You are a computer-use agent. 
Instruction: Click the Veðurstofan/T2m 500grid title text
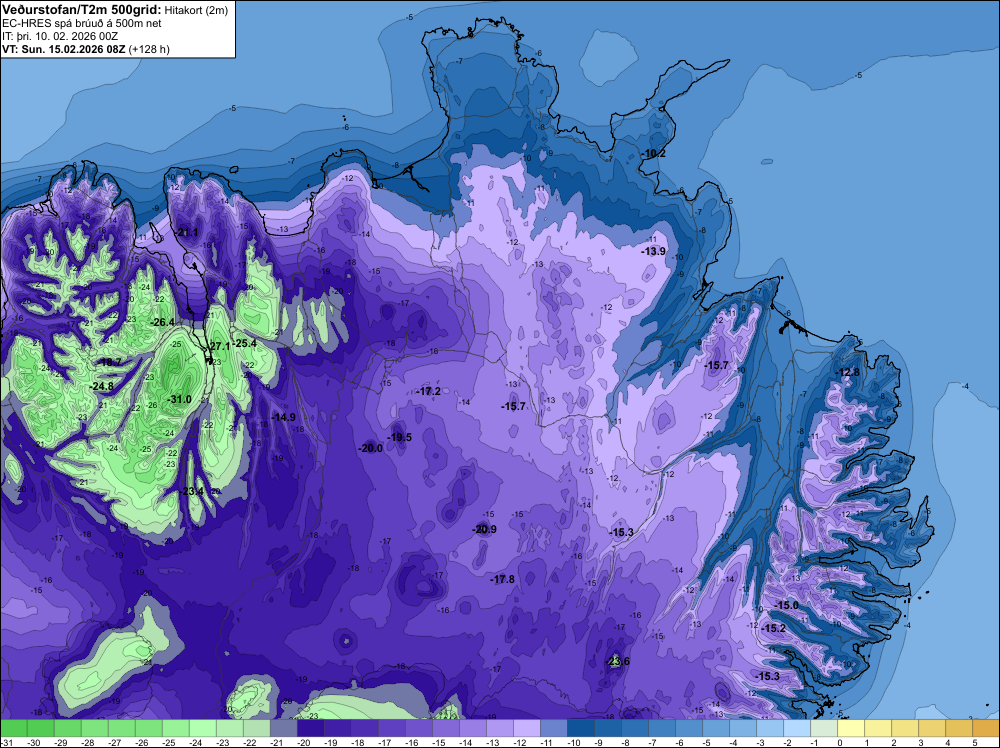[x=81, y=10]
